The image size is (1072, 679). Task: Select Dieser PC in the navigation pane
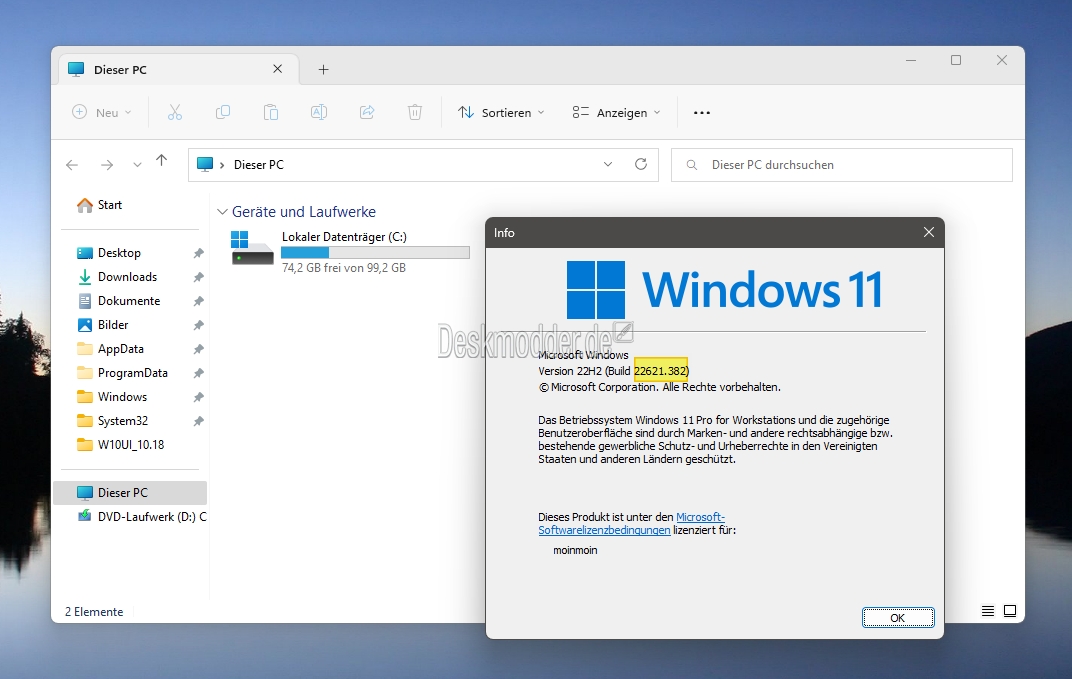pos(130,492)
